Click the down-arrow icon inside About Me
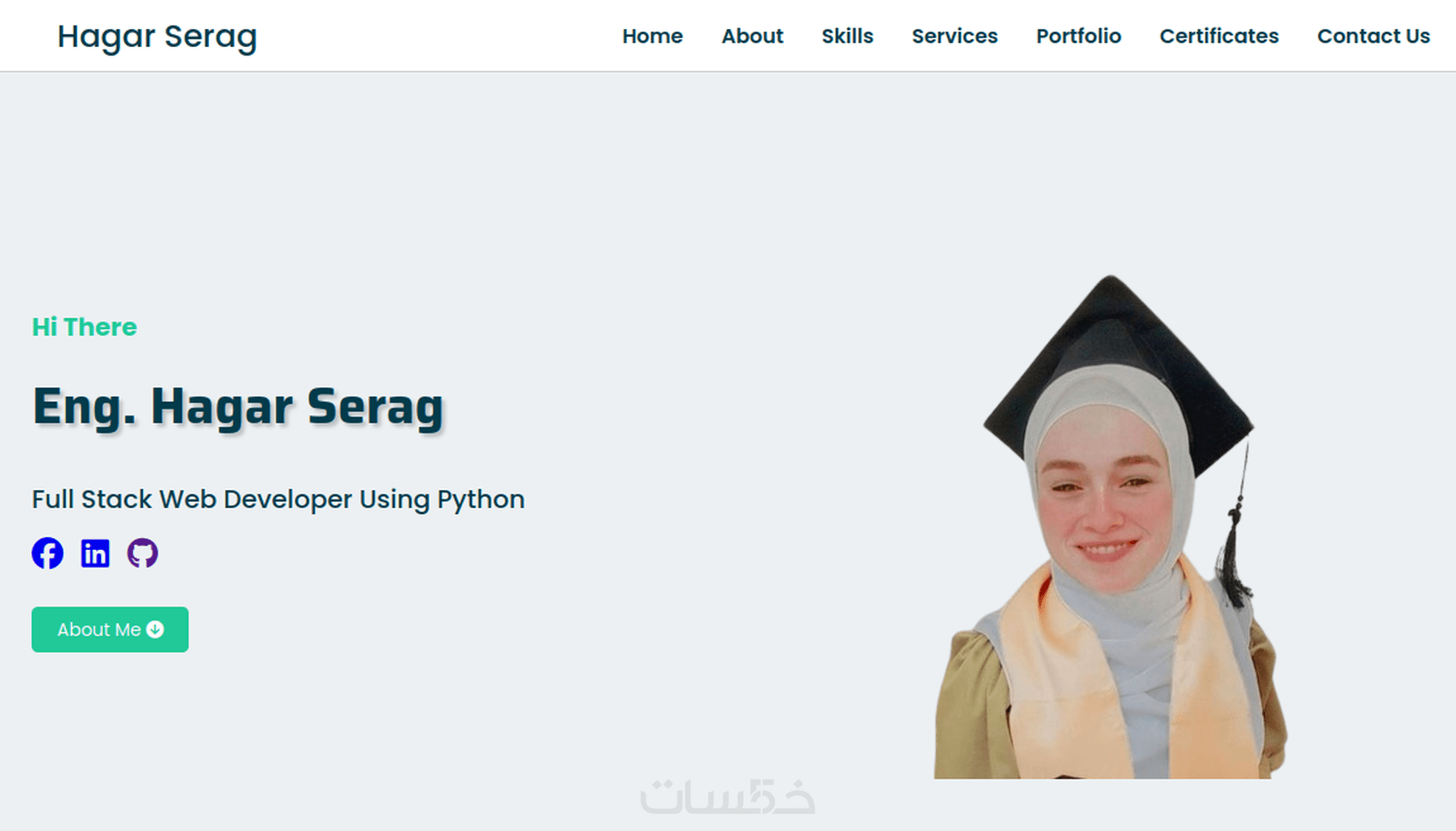 (x=155, y=630)
